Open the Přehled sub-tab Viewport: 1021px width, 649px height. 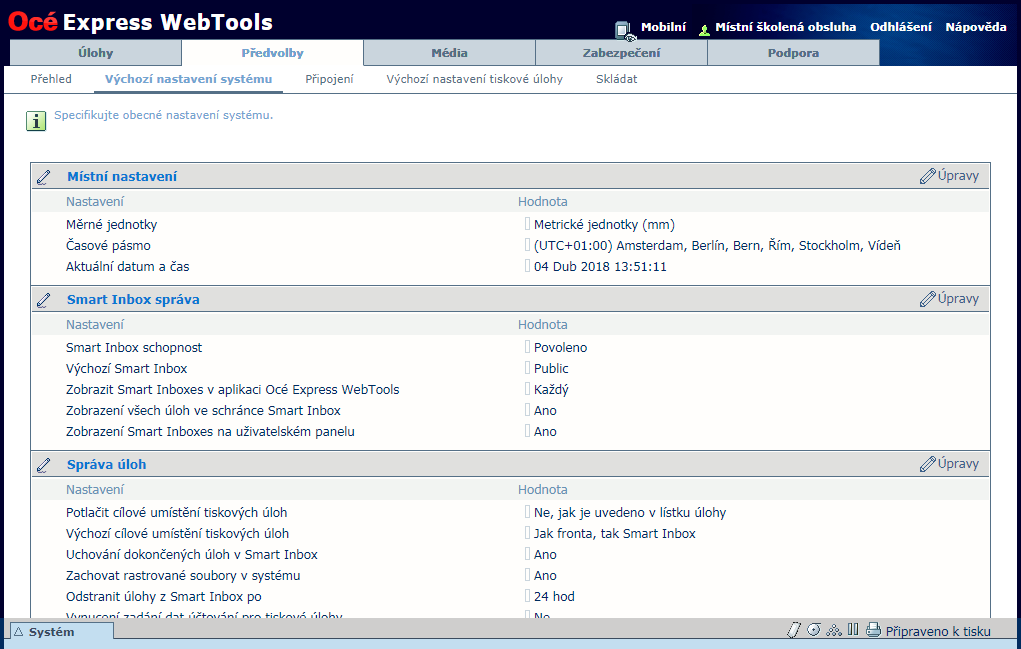point(51,79)
